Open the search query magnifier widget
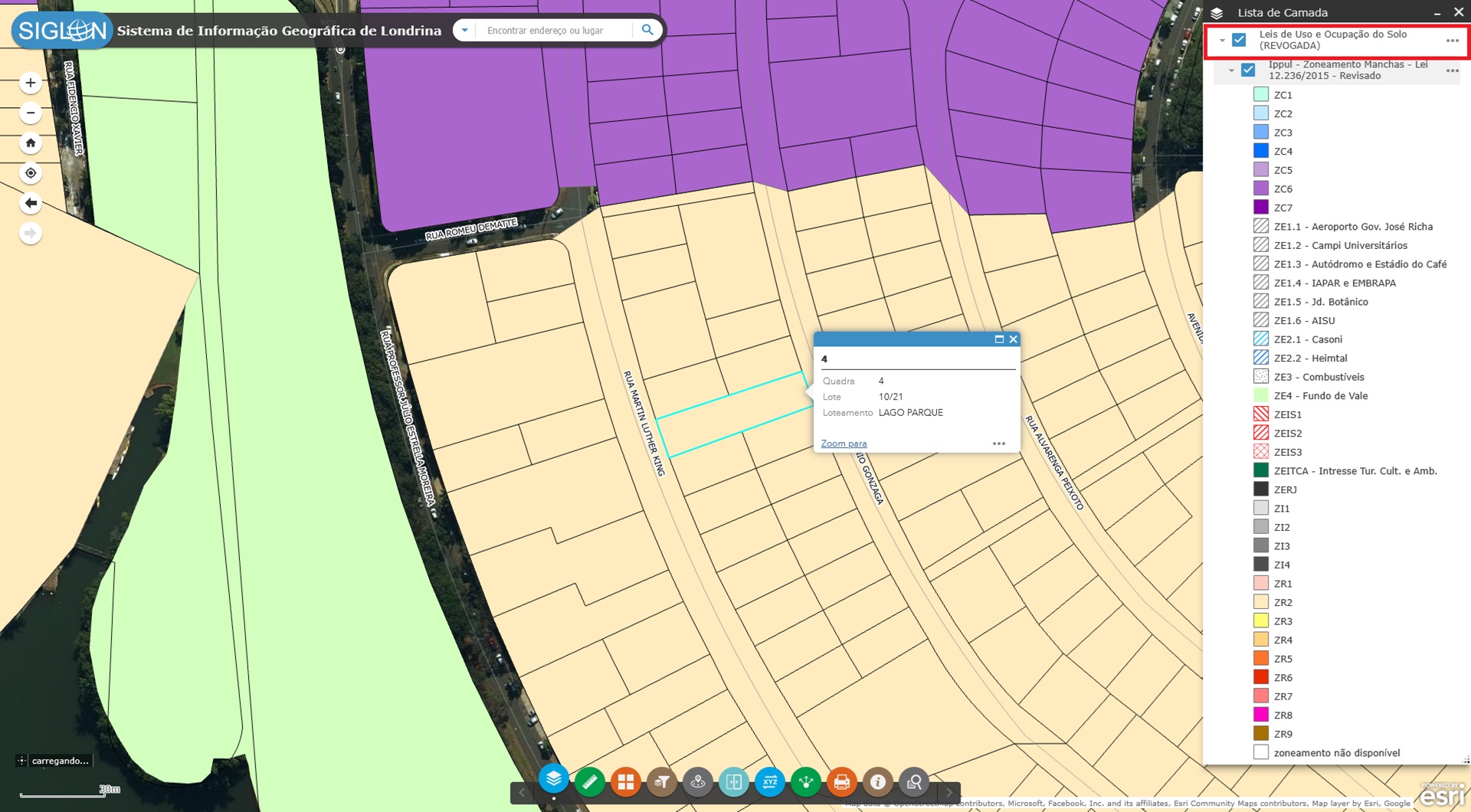Screen dimensions: 1471x812 click(913, 782)
